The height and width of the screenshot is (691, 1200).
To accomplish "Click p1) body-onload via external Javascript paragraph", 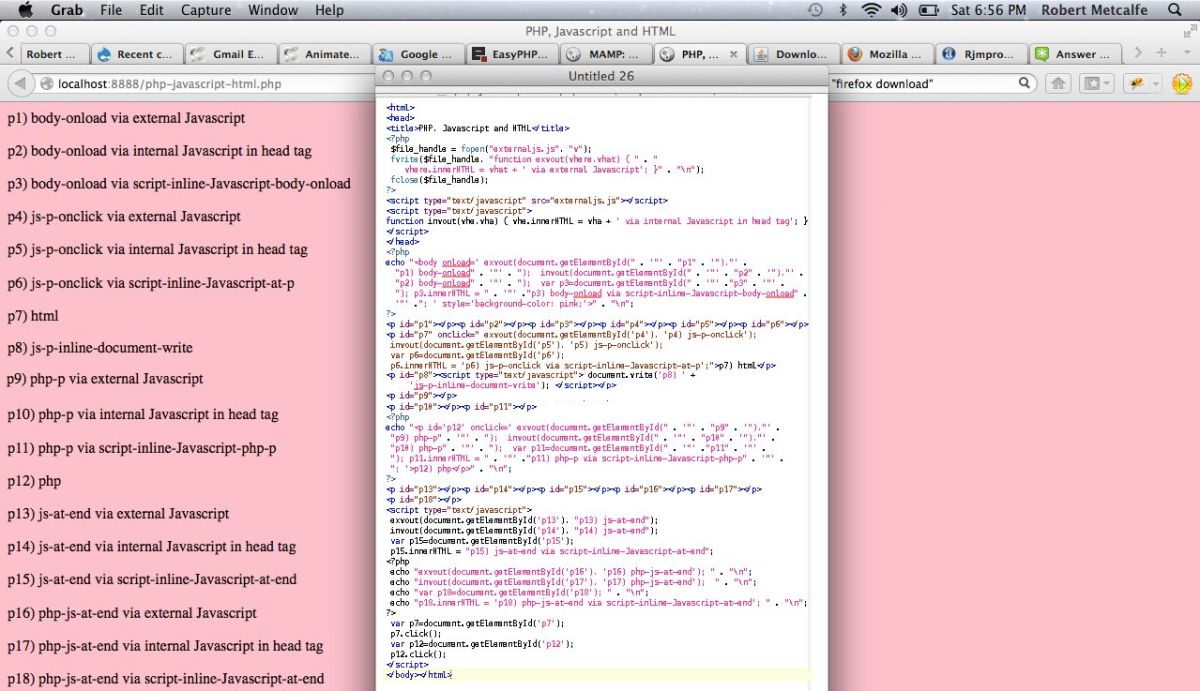I will point(126,118).
